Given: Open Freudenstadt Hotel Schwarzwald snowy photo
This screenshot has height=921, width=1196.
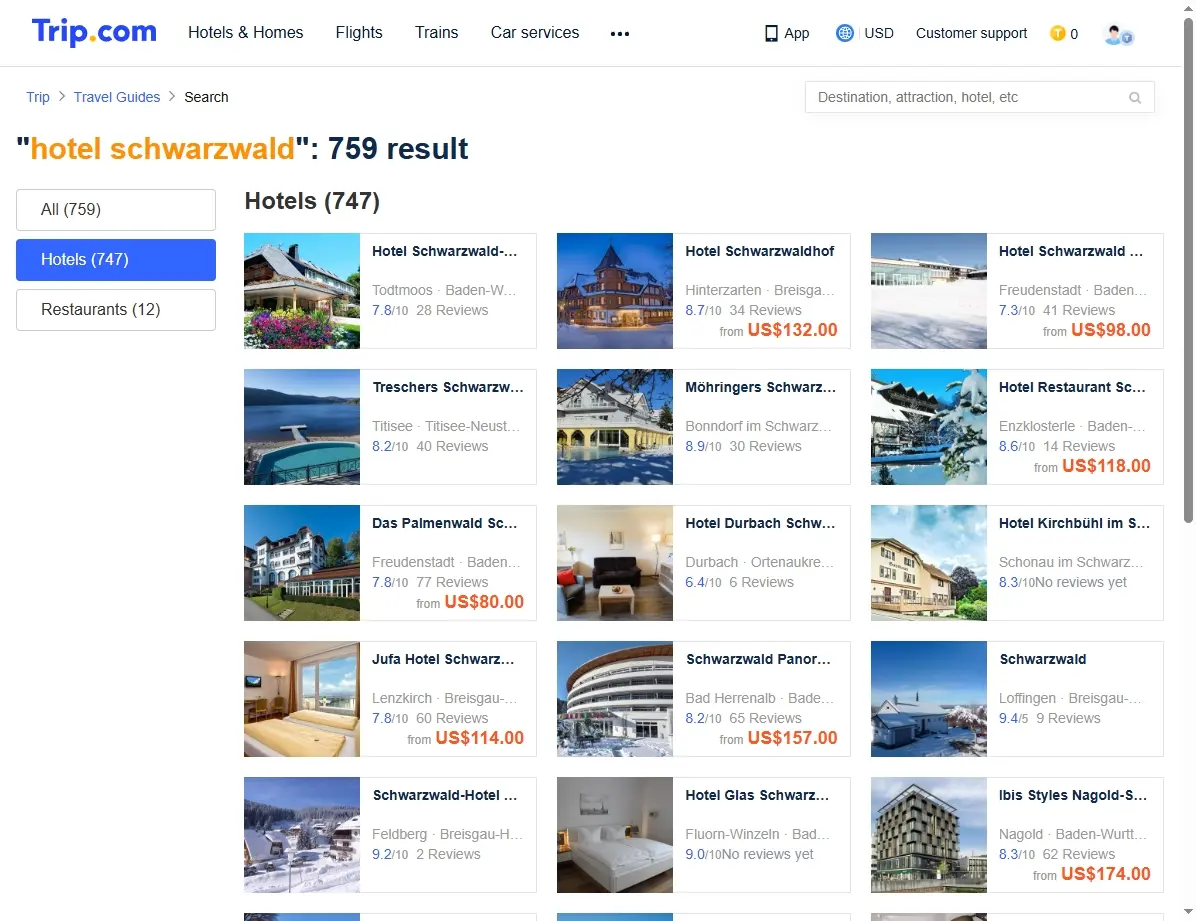Looking at the screenshot, I should pos(929,291).
